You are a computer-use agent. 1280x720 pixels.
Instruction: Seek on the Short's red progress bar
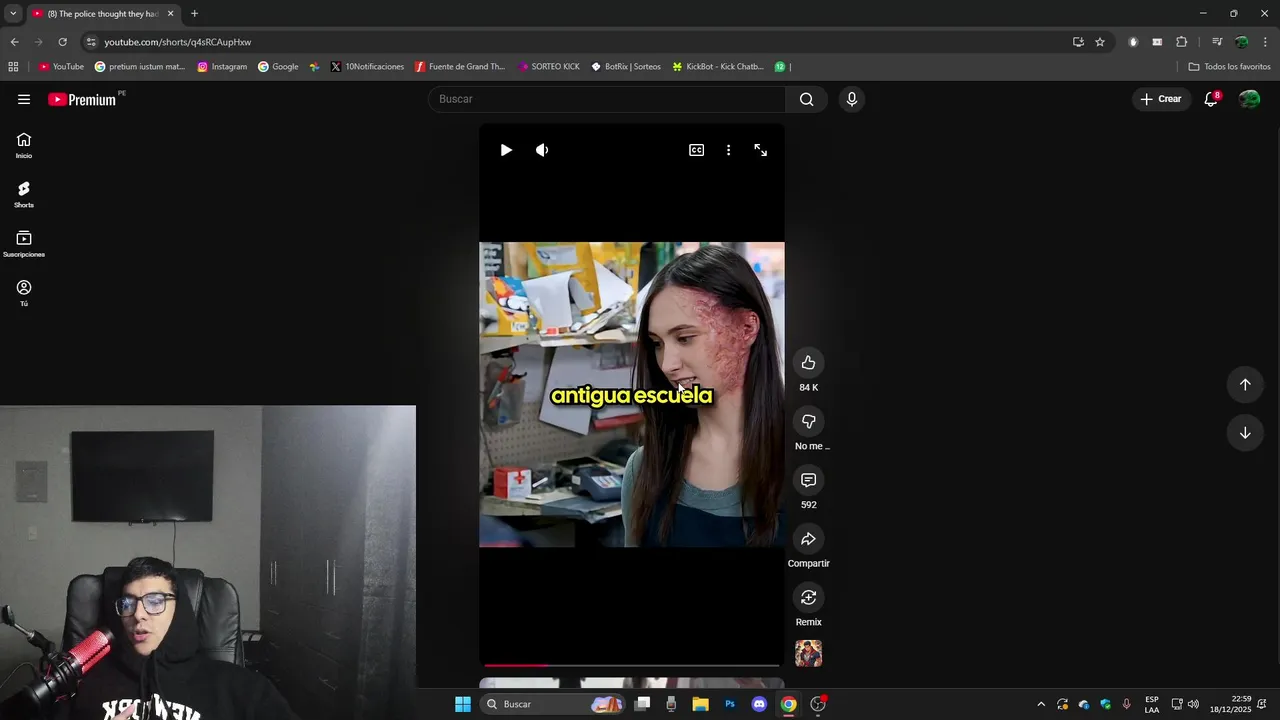click(x=632, y=665)
